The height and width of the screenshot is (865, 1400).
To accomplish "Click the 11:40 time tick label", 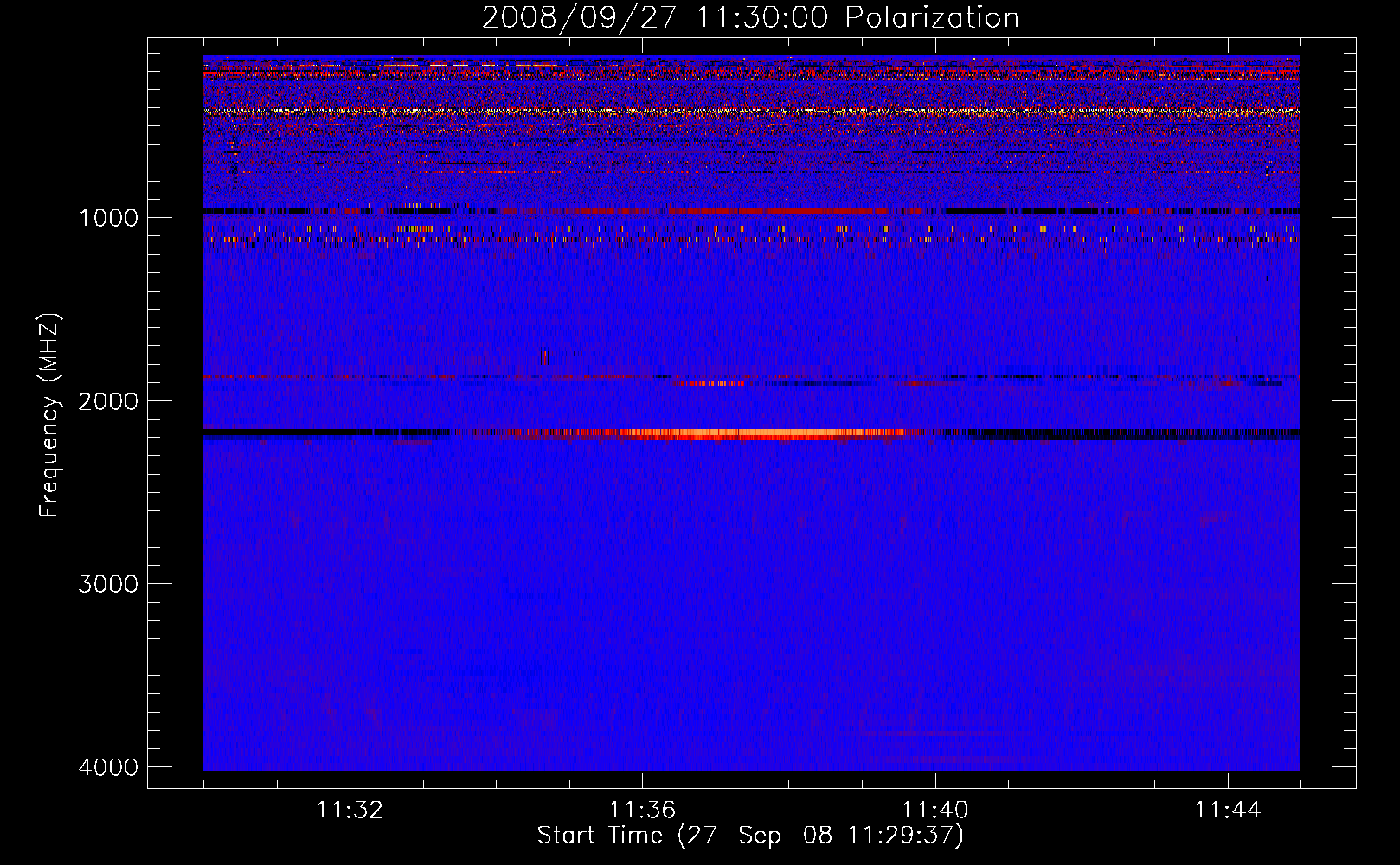I will 935,811.
